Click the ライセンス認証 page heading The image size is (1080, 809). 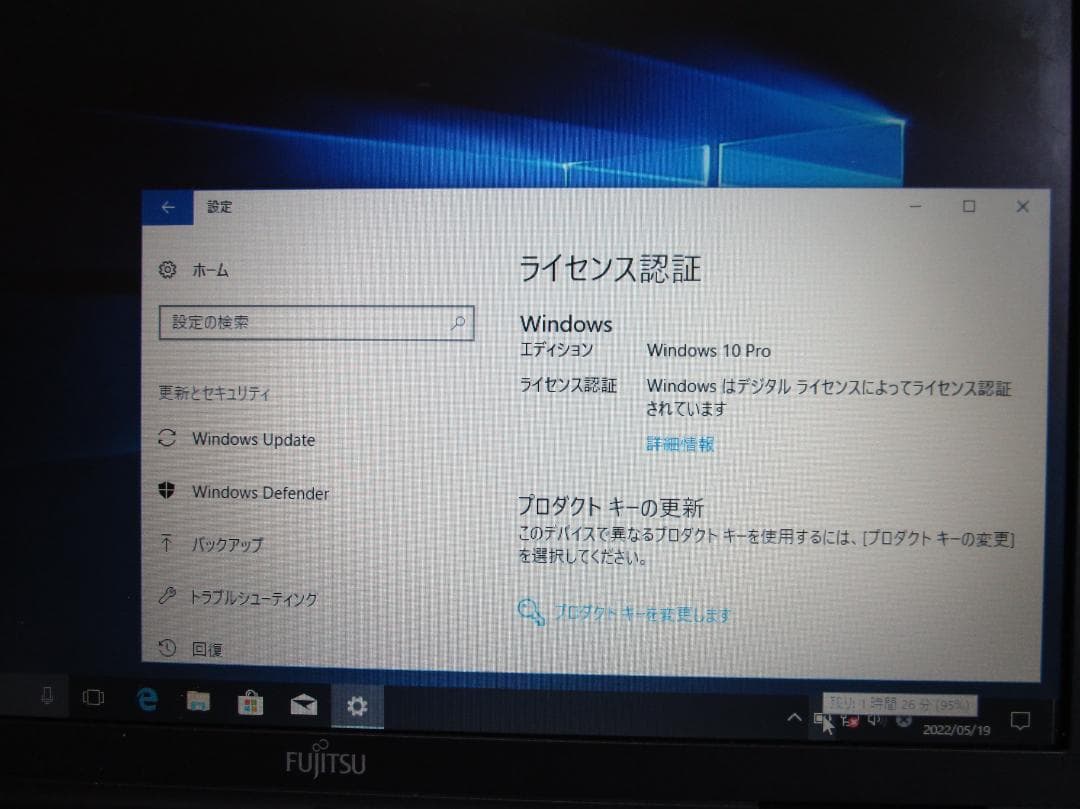click(x=610, y=269)
